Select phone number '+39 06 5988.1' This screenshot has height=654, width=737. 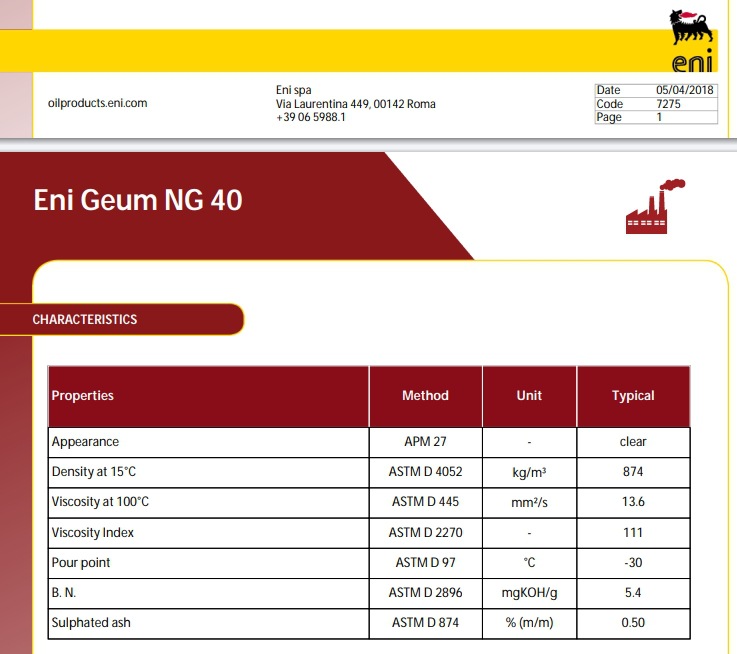coord(311,117)
